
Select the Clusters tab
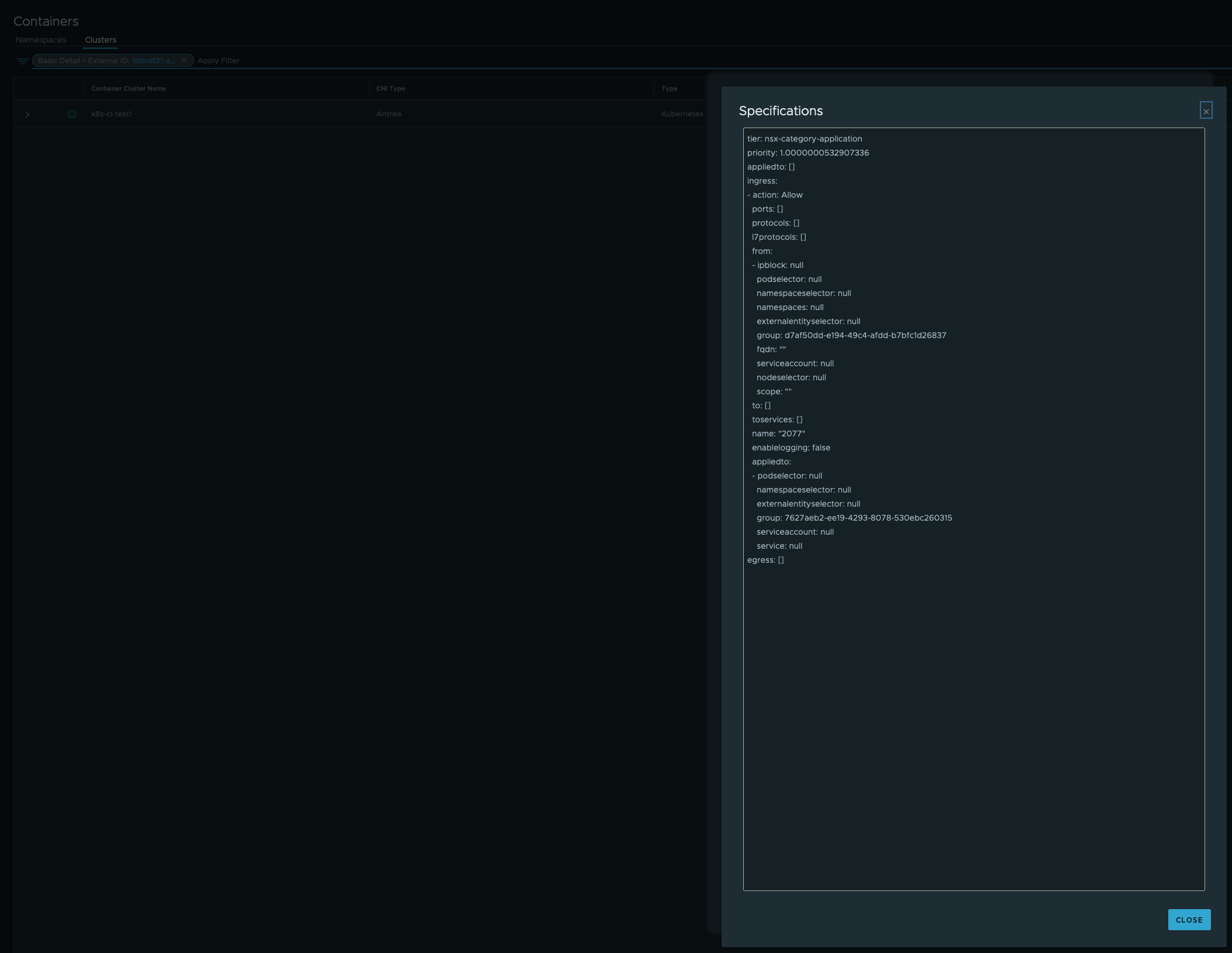coord(100,40)
